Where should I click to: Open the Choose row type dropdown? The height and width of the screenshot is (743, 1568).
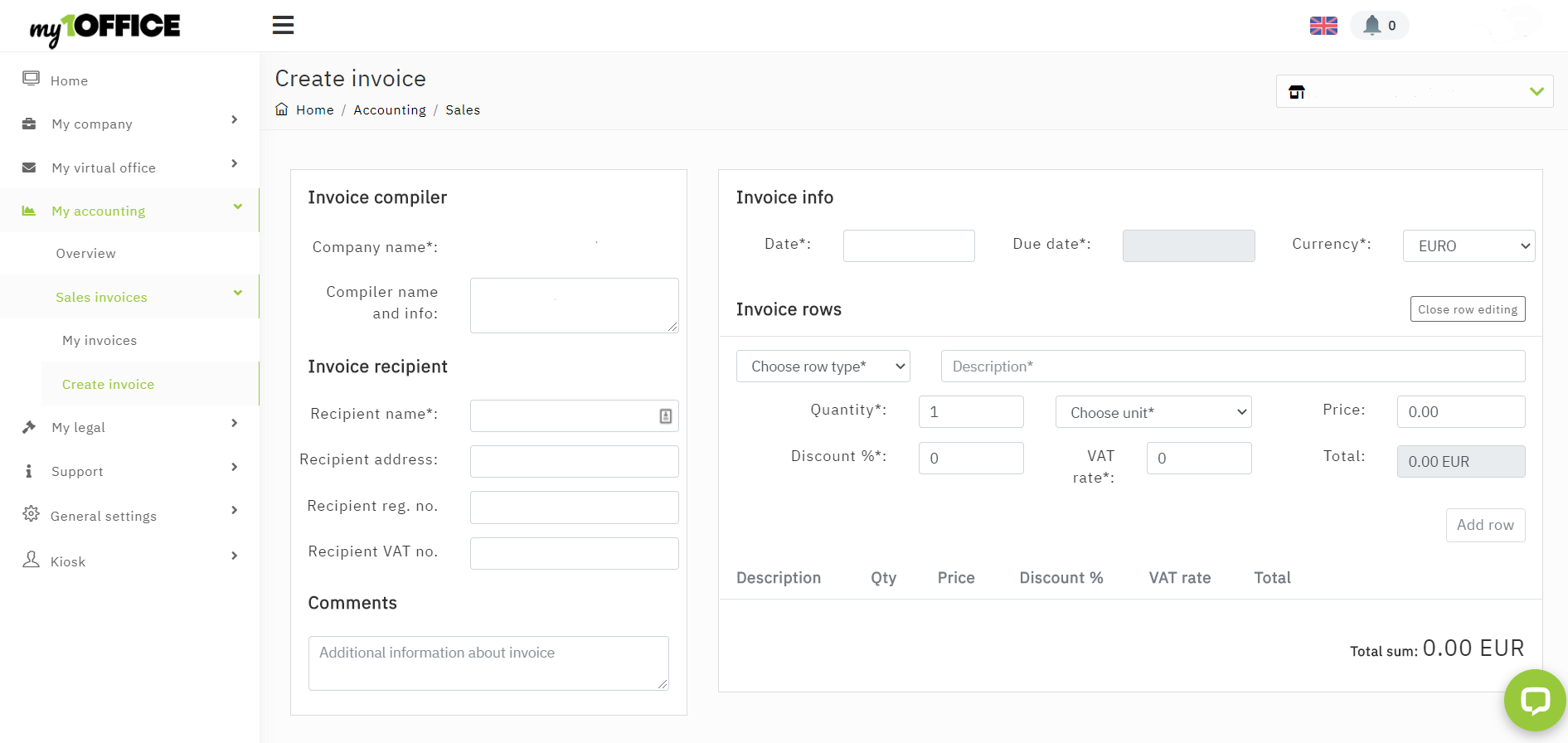(823, 367)
